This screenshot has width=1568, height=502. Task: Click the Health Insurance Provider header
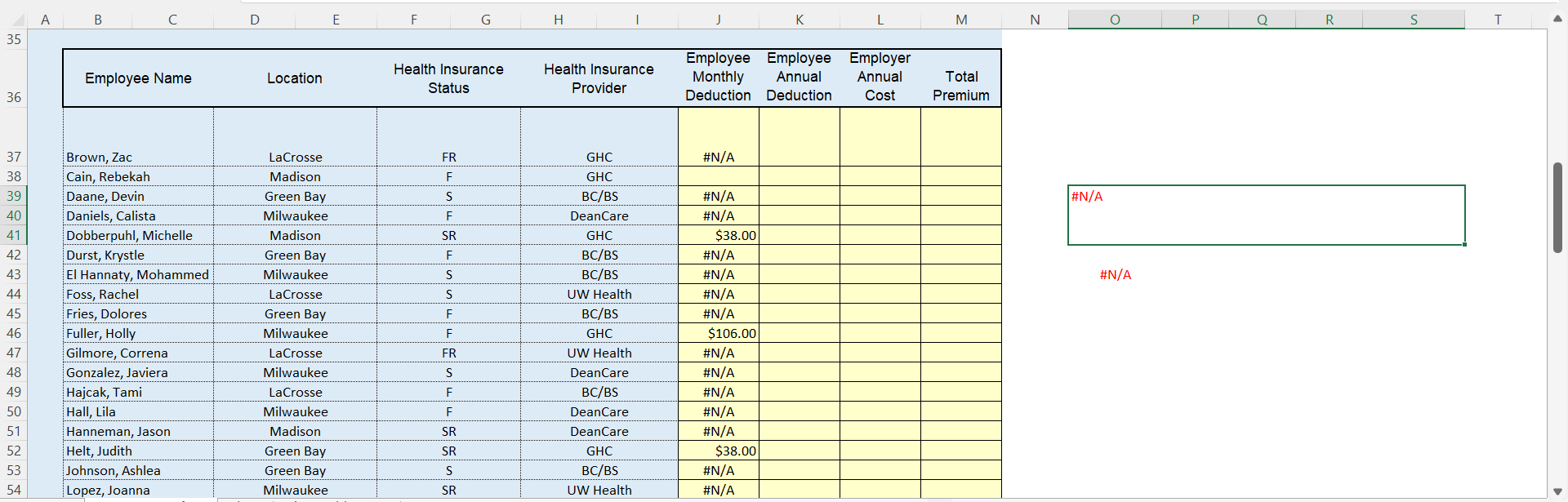(599, 78)
